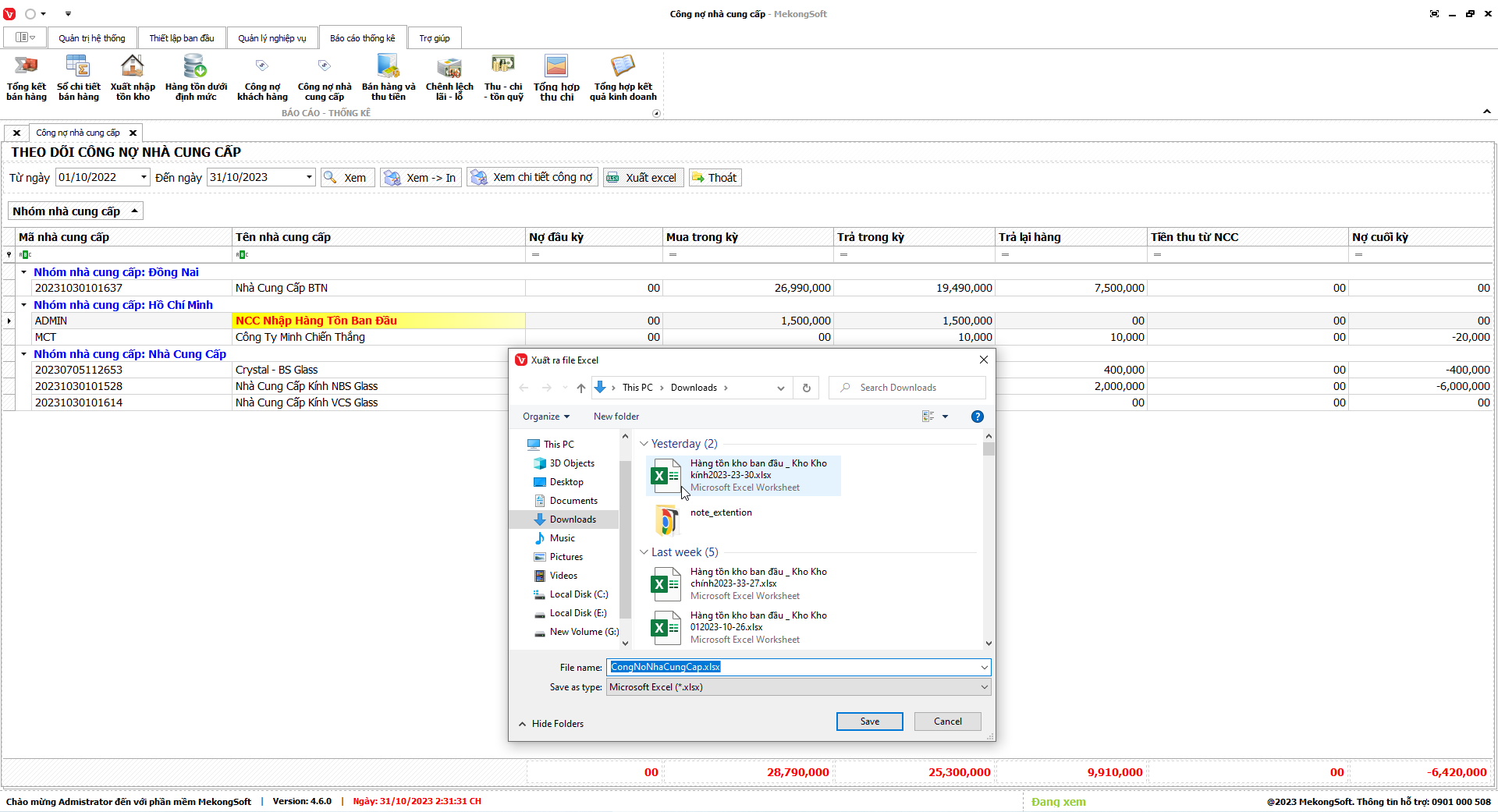Click the Search Downloads field
This screenshot has height=812, width=1498.
907,388
